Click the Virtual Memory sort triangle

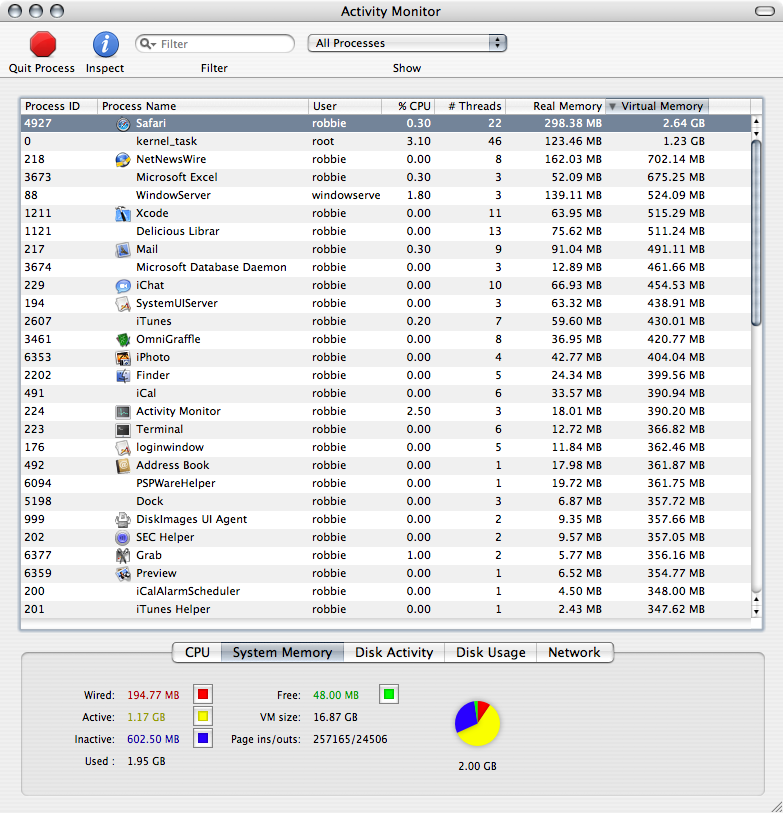click(612, 106)
